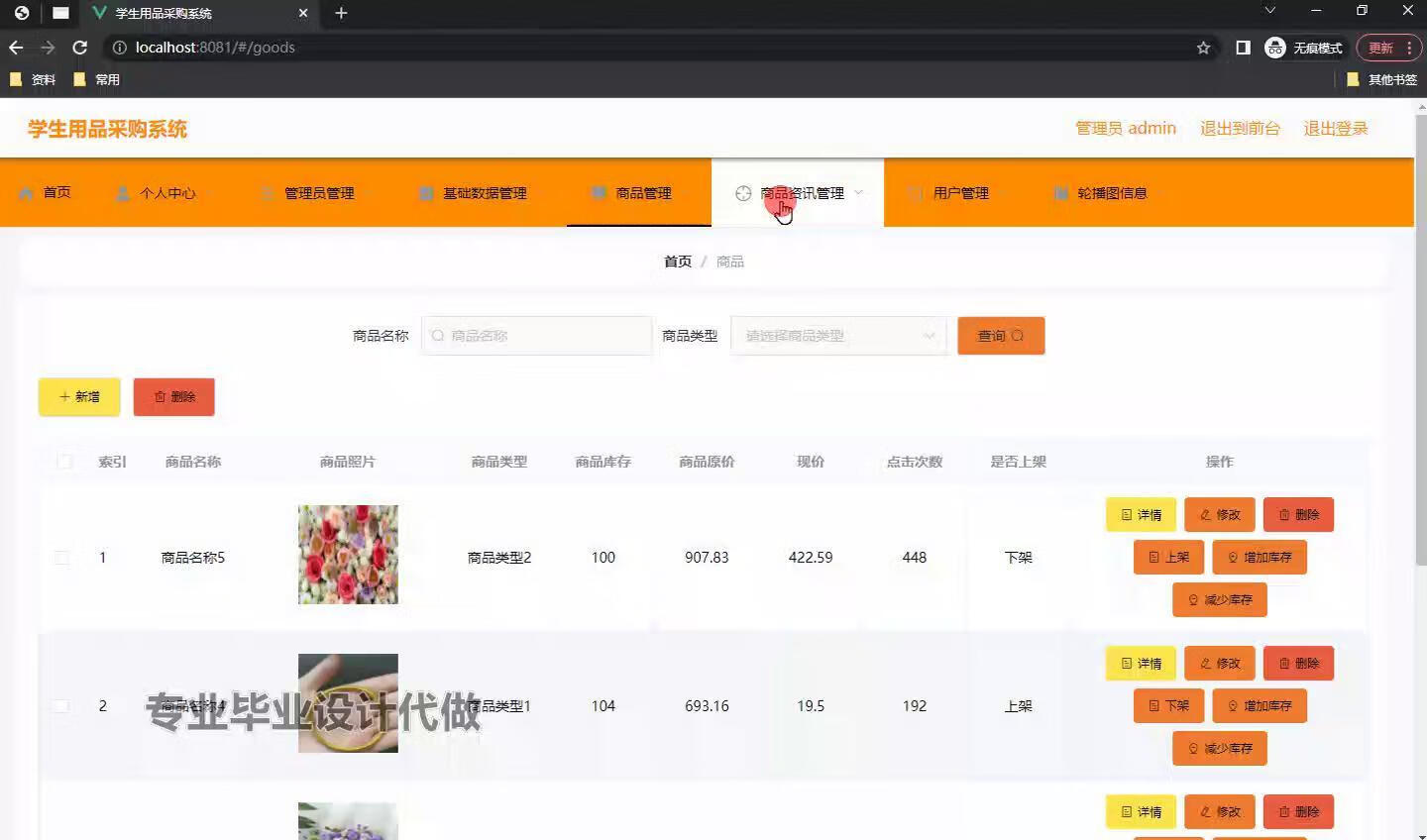Screen dimensions: 1427x840
Task: Click the 无痕模式 incognito indicator
Action: click(x=1304, y=48)
